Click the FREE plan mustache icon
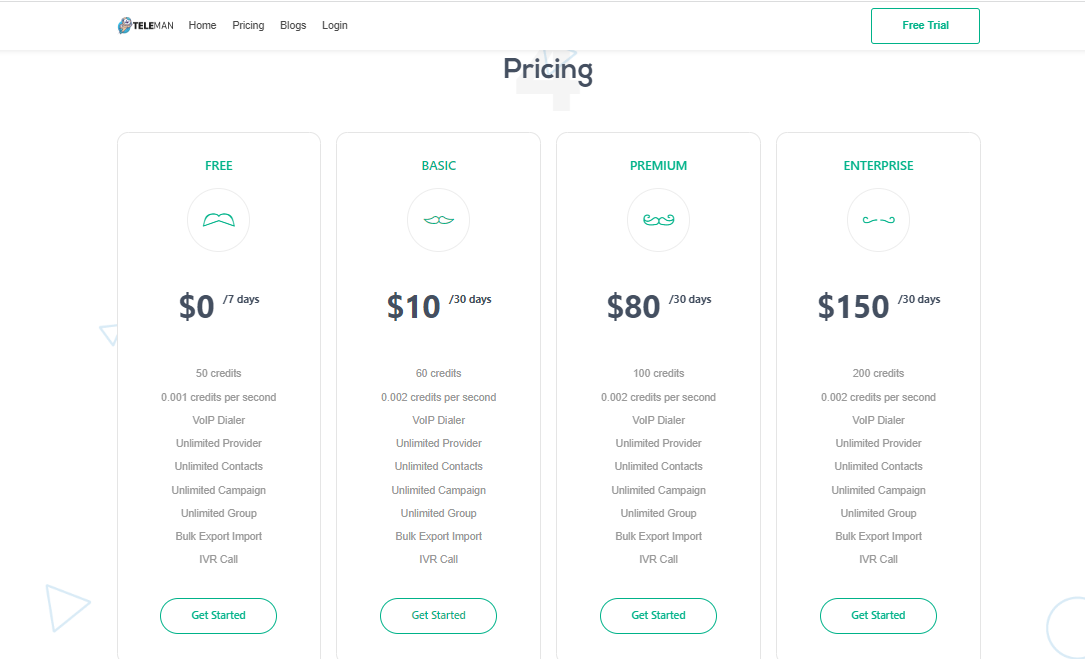Image resolution: width=1085 pixels, height=659 pixels. coord(218,220)
